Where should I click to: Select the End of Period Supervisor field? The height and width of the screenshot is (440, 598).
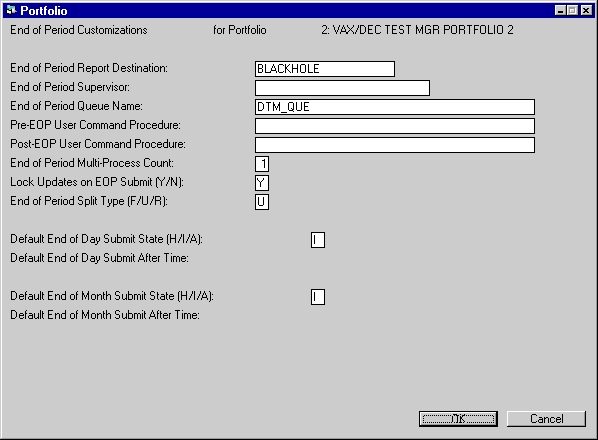342,88
